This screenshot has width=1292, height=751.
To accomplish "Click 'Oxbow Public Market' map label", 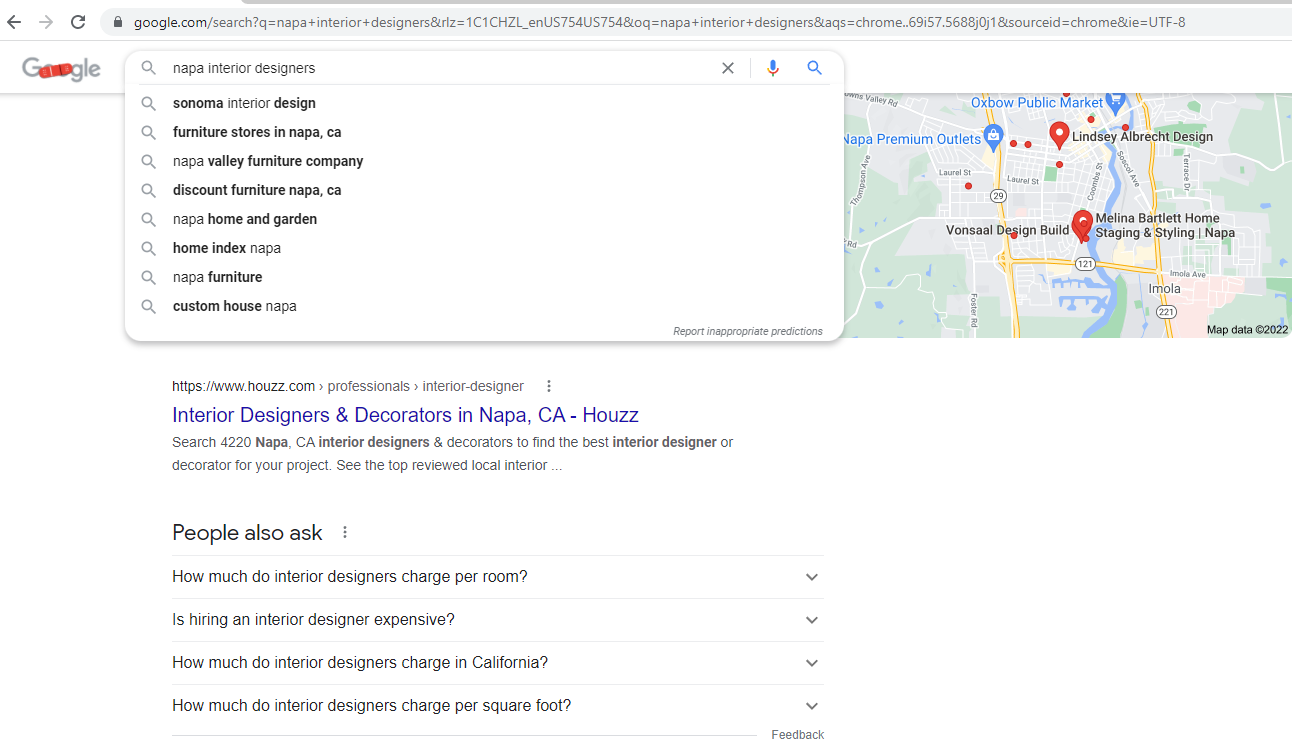I will coord(1037,102).
